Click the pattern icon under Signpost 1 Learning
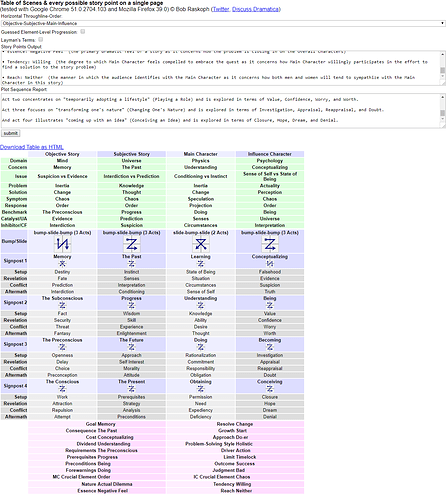The width and height of the screenshot is (446, 500). tap(201, 264)
